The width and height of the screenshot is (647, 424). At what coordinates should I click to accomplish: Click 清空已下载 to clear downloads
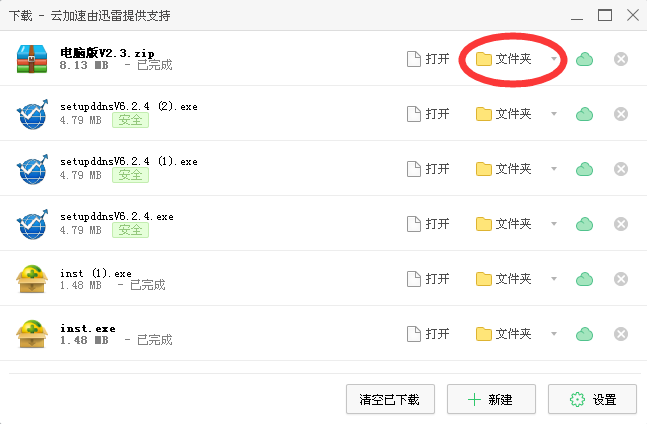click(x=390, y=399)
